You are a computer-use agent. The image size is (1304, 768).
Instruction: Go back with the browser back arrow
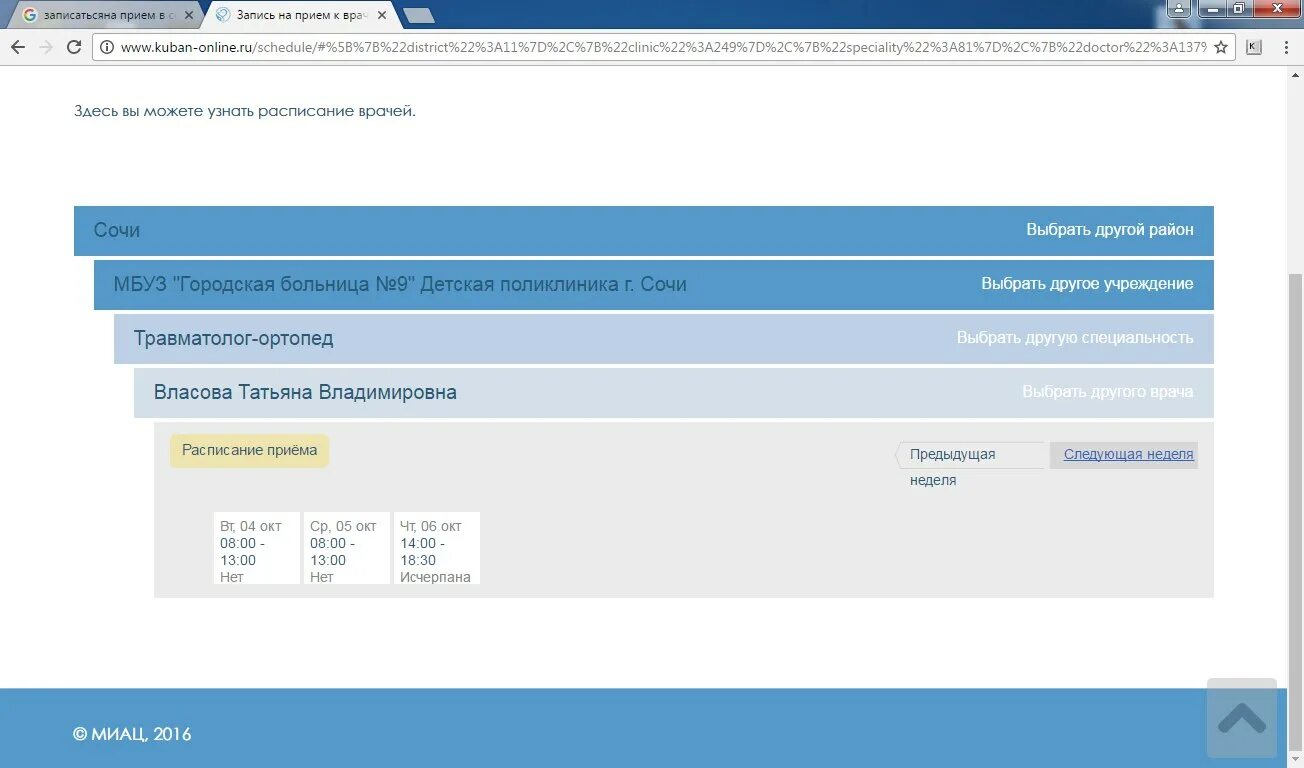click(18, 47)
